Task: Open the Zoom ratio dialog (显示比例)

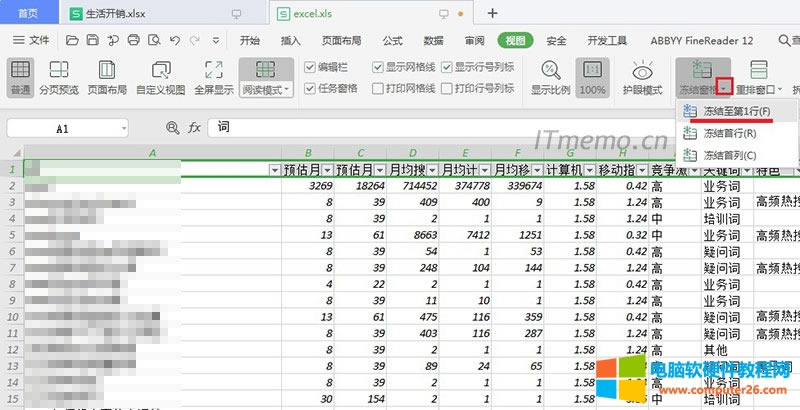Action: [550, 77]
